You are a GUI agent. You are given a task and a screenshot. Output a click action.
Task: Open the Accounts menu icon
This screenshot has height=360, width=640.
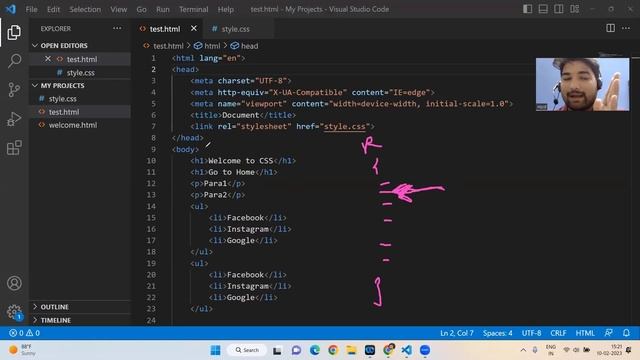14,283
